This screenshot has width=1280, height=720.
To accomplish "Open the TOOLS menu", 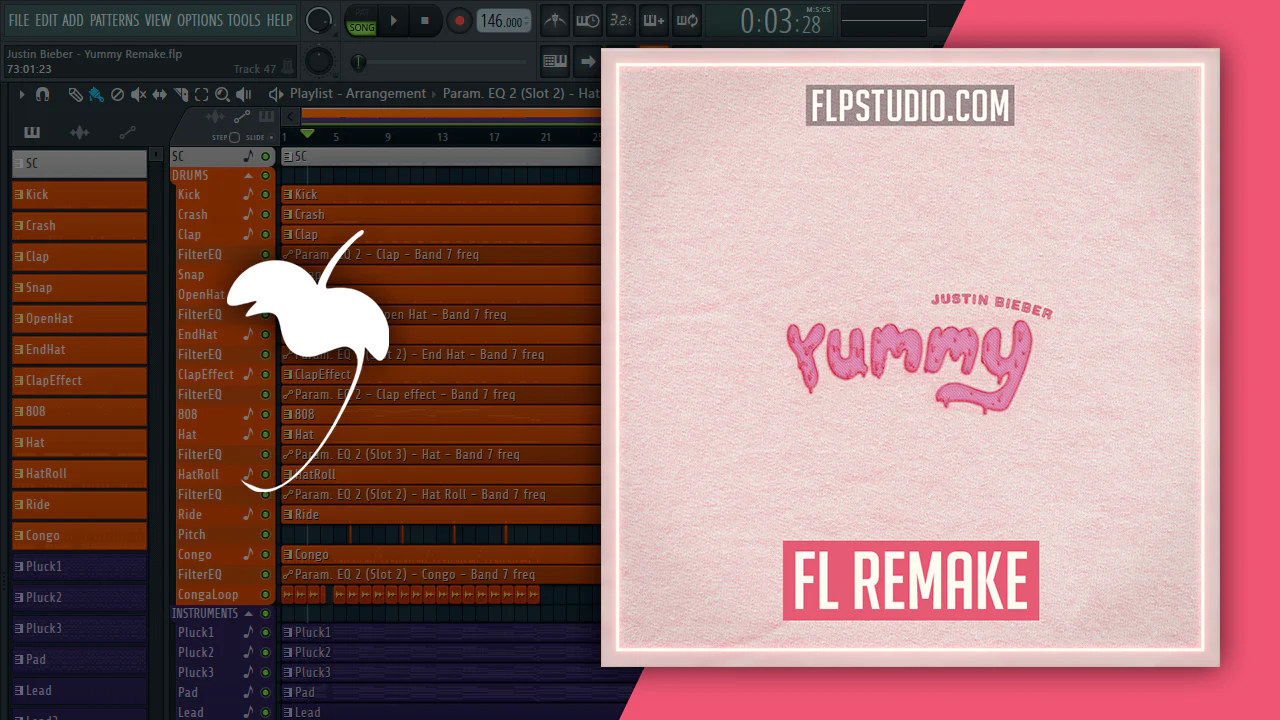I will coord(244,20).
